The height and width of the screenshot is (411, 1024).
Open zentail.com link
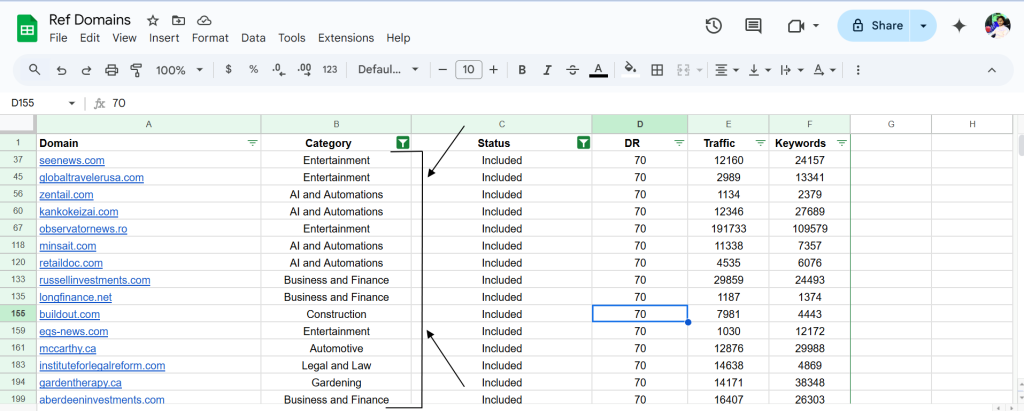click(x=66, y=194)
